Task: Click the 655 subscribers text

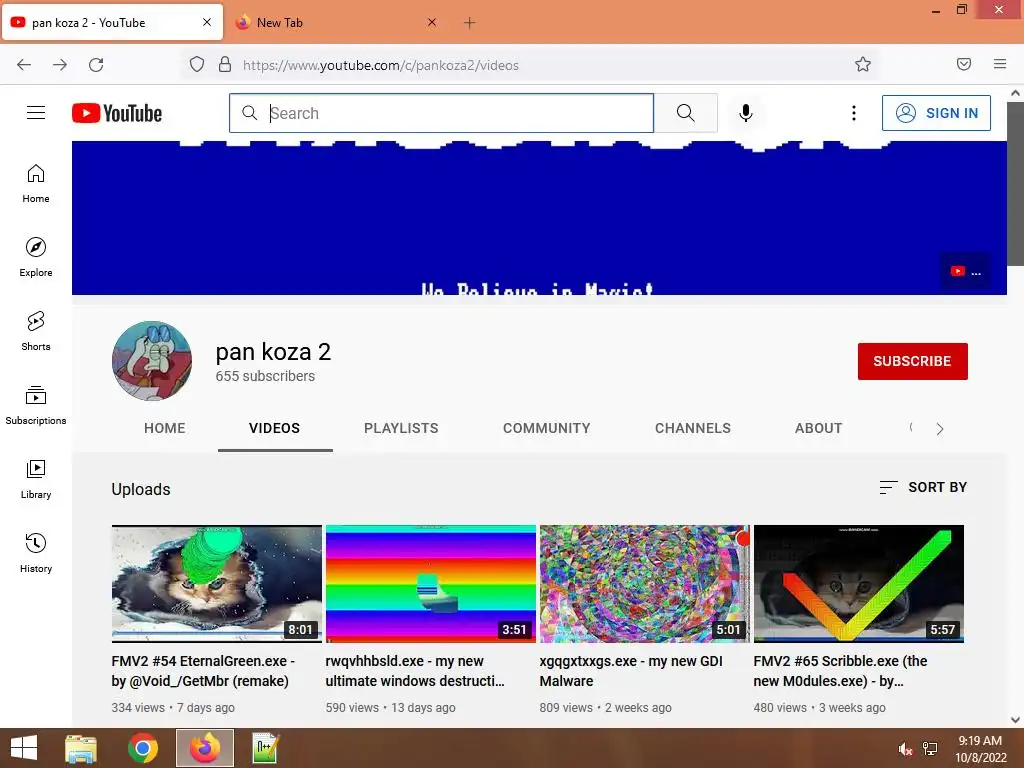Action: (x=265, y=376)
